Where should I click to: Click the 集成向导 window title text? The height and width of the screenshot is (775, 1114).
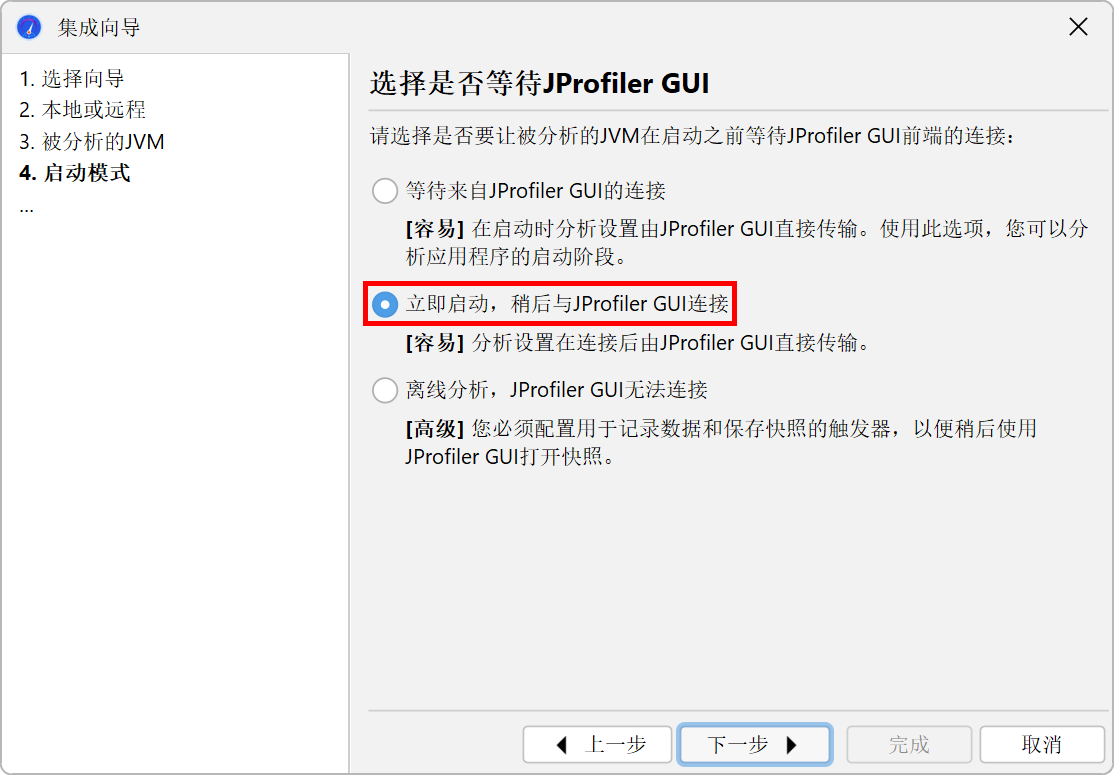pos(99,28)
